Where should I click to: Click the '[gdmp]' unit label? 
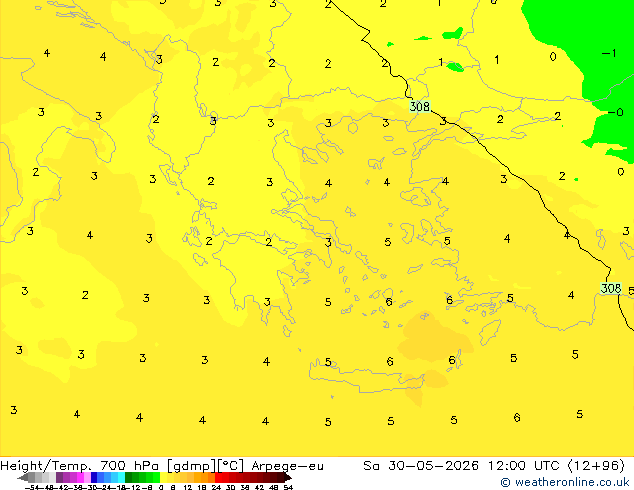192,466
